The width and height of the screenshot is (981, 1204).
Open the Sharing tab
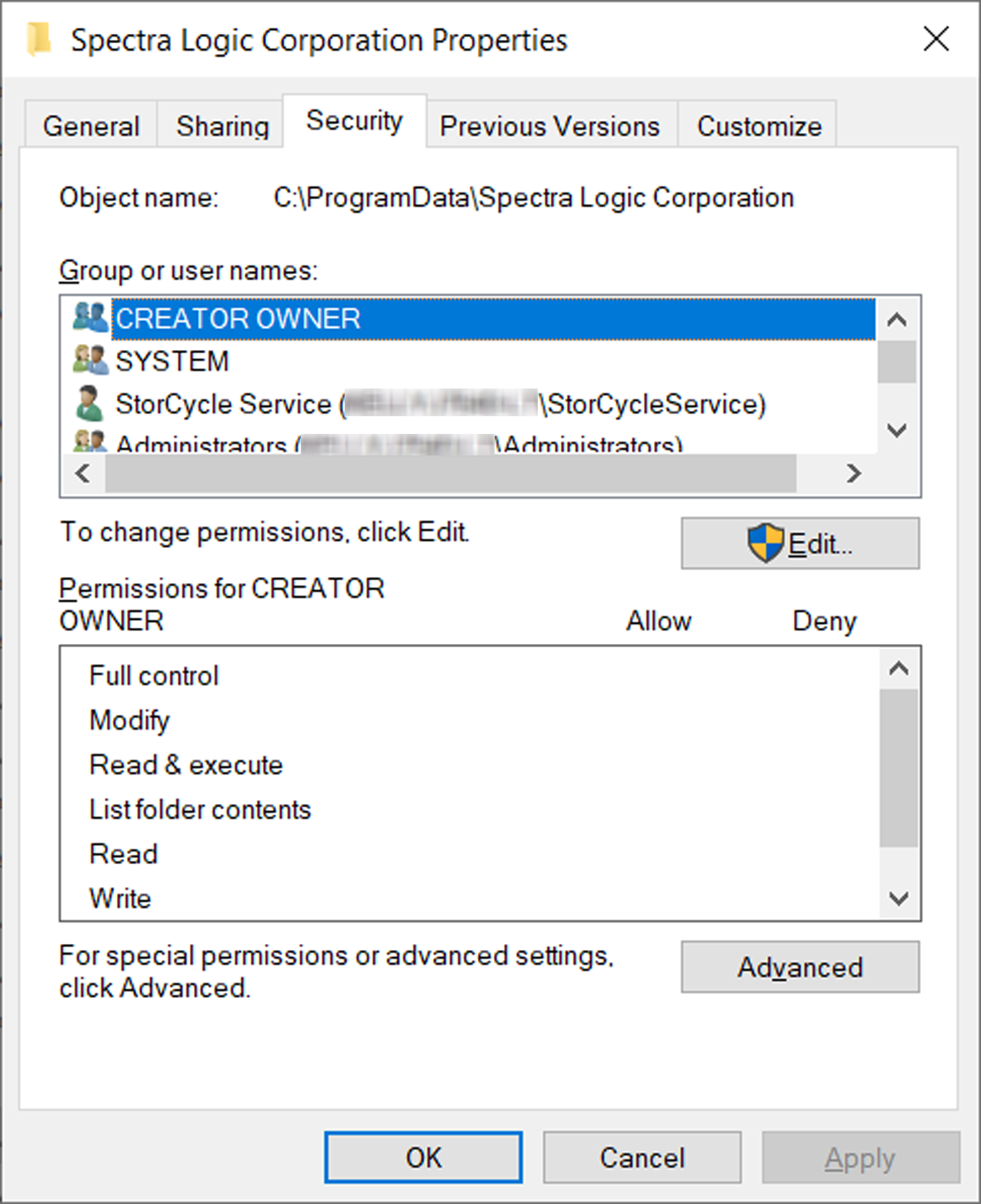[222, 126]
